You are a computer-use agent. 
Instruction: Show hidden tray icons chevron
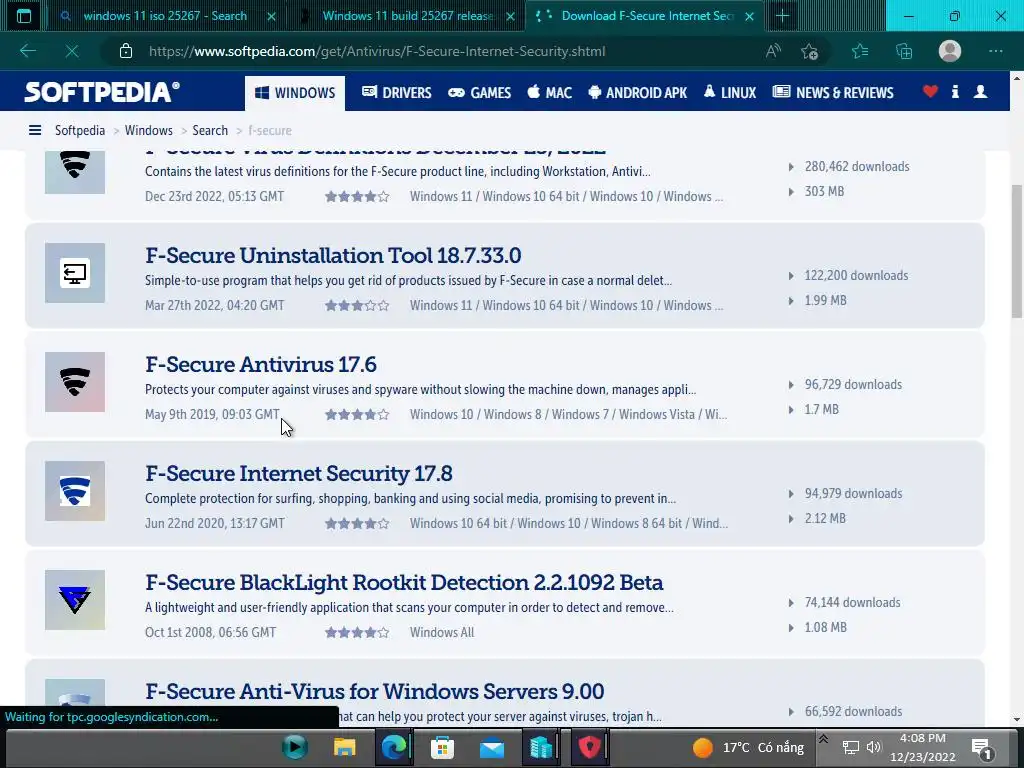pos(824,740)
